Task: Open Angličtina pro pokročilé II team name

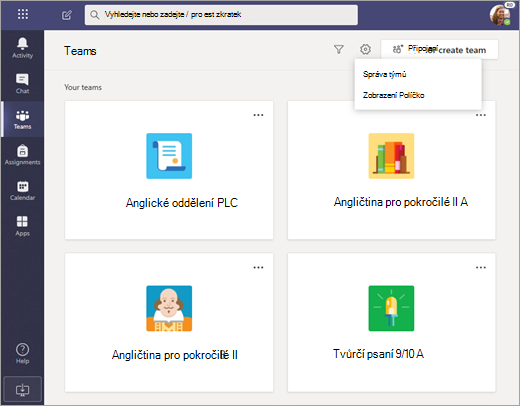Action: [x=175, y=355]
